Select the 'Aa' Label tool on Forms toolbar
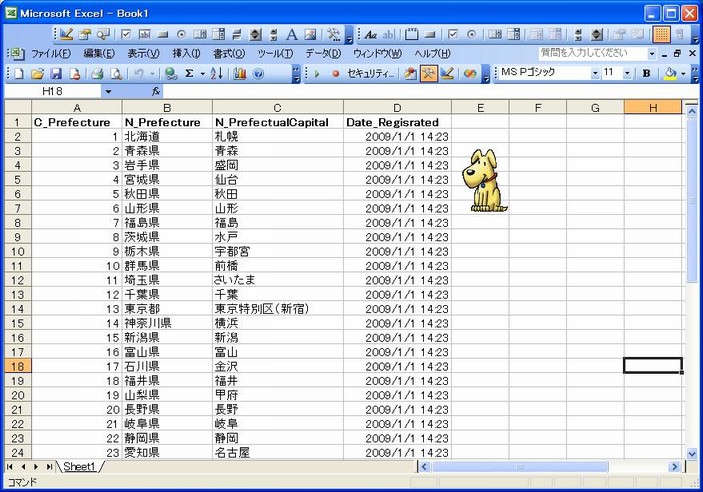The image size is (703, 492). pos(370,35)
